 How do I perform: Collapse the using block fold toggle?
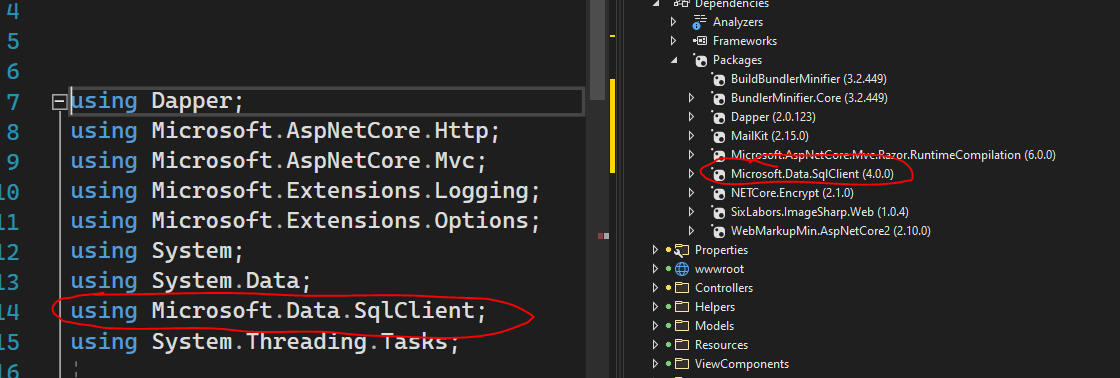tap(59, 102)
